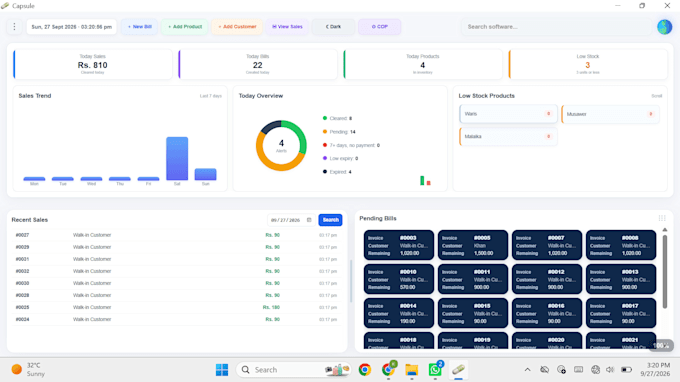The image size is (680, 382).
Task: Open the volume control tray icon
Action: pos(610,370)
